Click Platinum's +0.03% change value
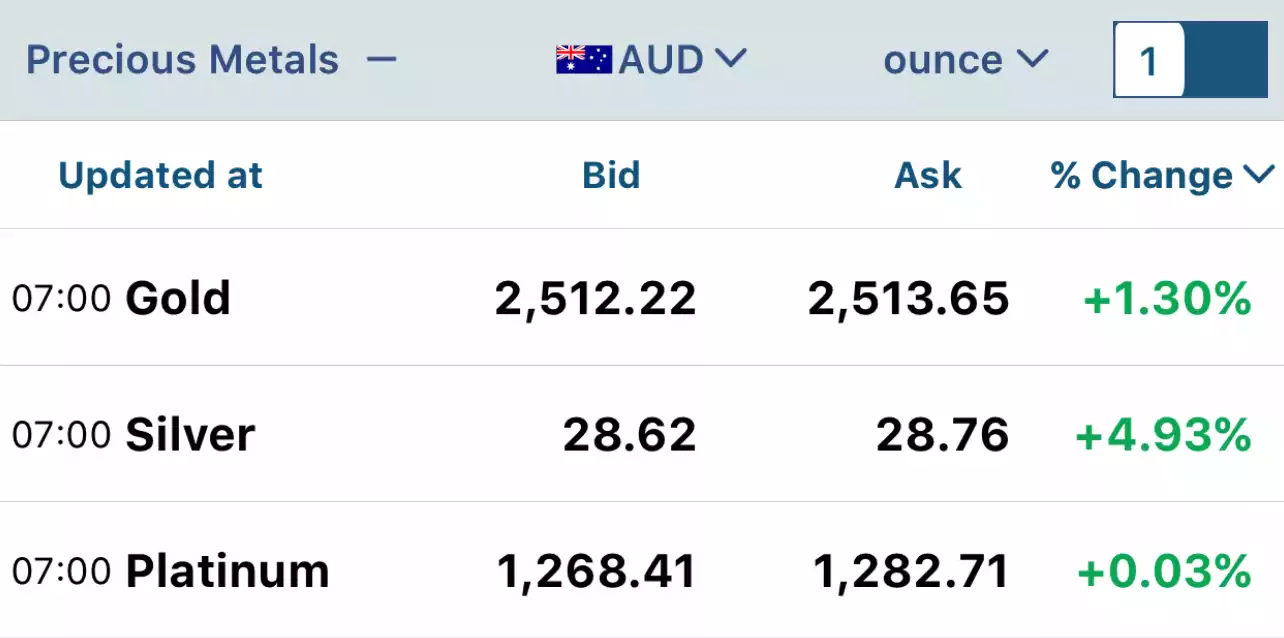This screenshot has width=1284, height=638. [1164, 571]
